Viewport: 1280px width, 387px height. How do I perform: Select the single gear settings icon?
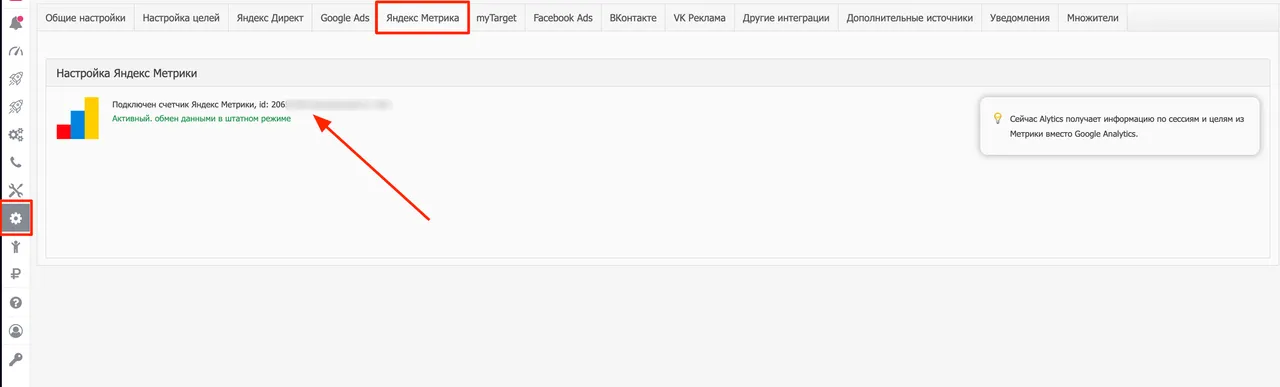coord(15,218)
